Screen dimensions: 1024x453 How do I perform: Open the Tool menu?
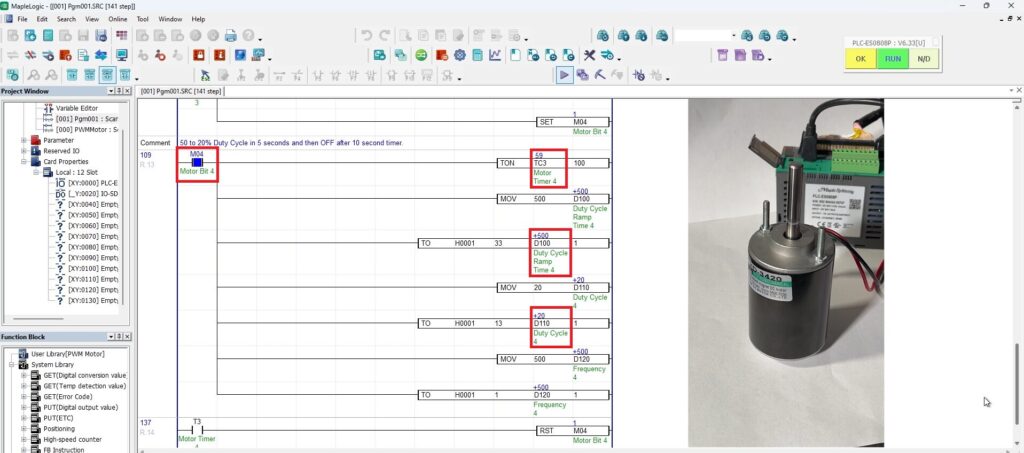tap(142, 19)
